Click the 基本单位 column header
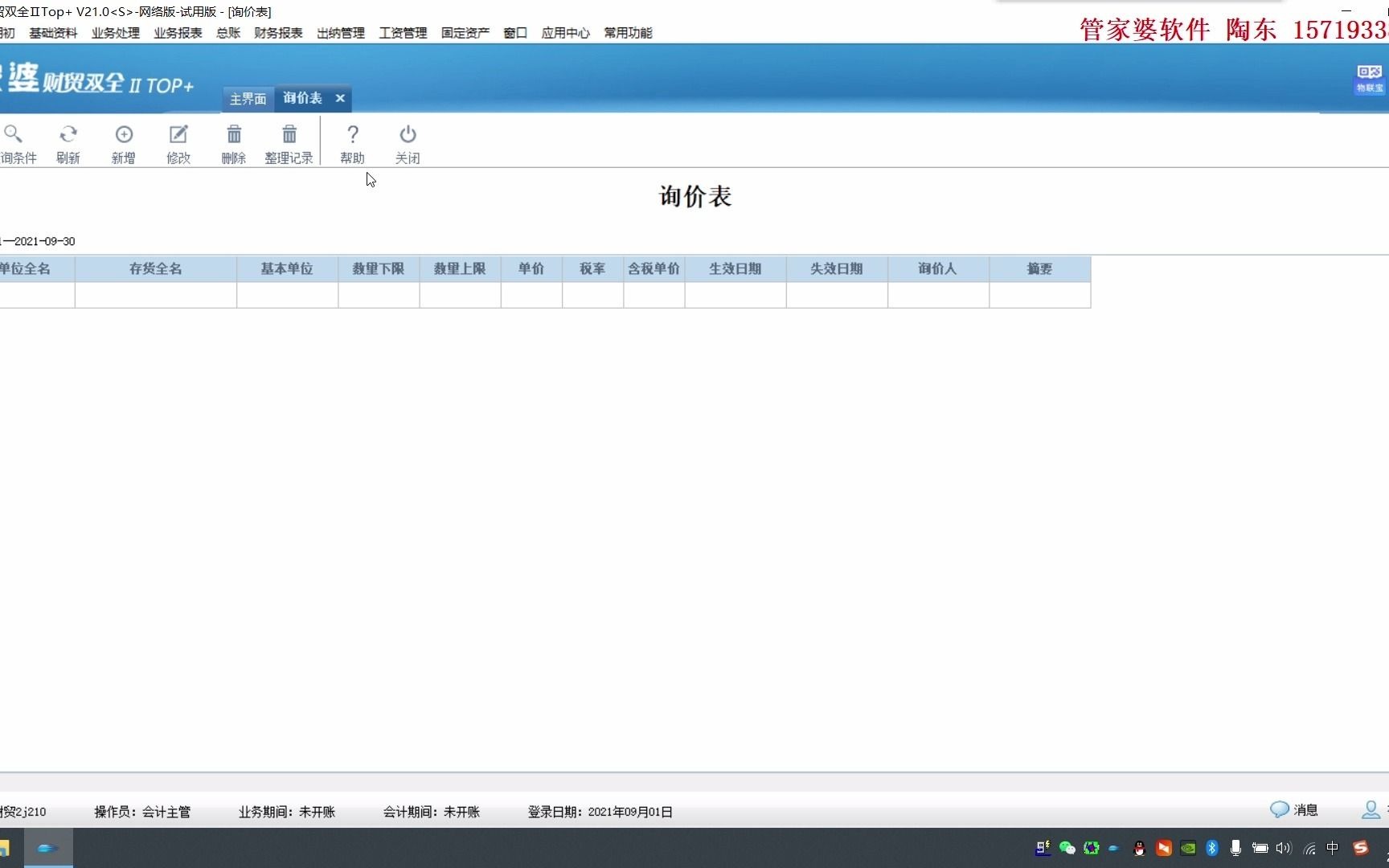Viewport: 1389px width, 868px height. tap(287, 269)
